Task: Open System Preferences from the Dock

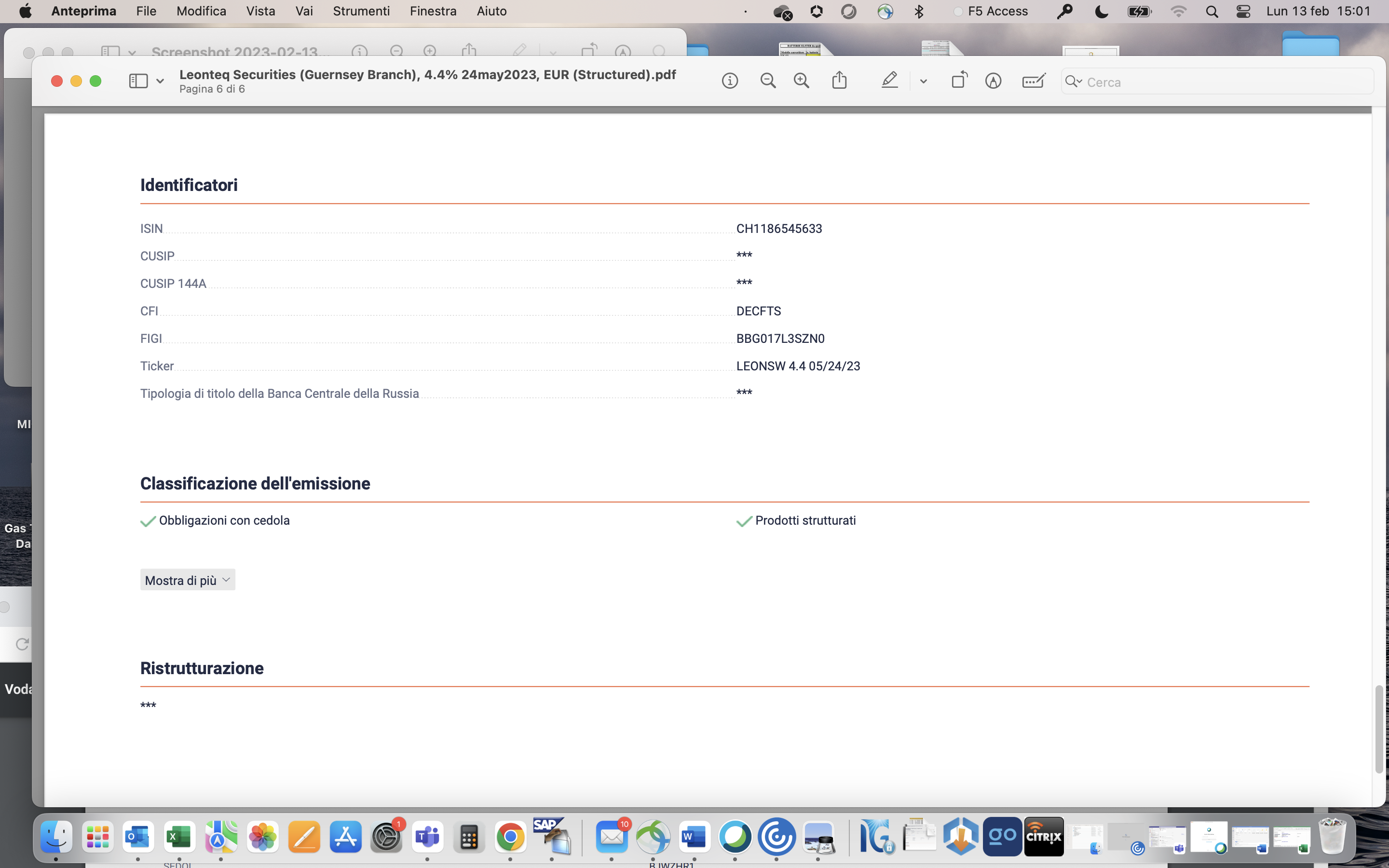Action: [387, 837]
